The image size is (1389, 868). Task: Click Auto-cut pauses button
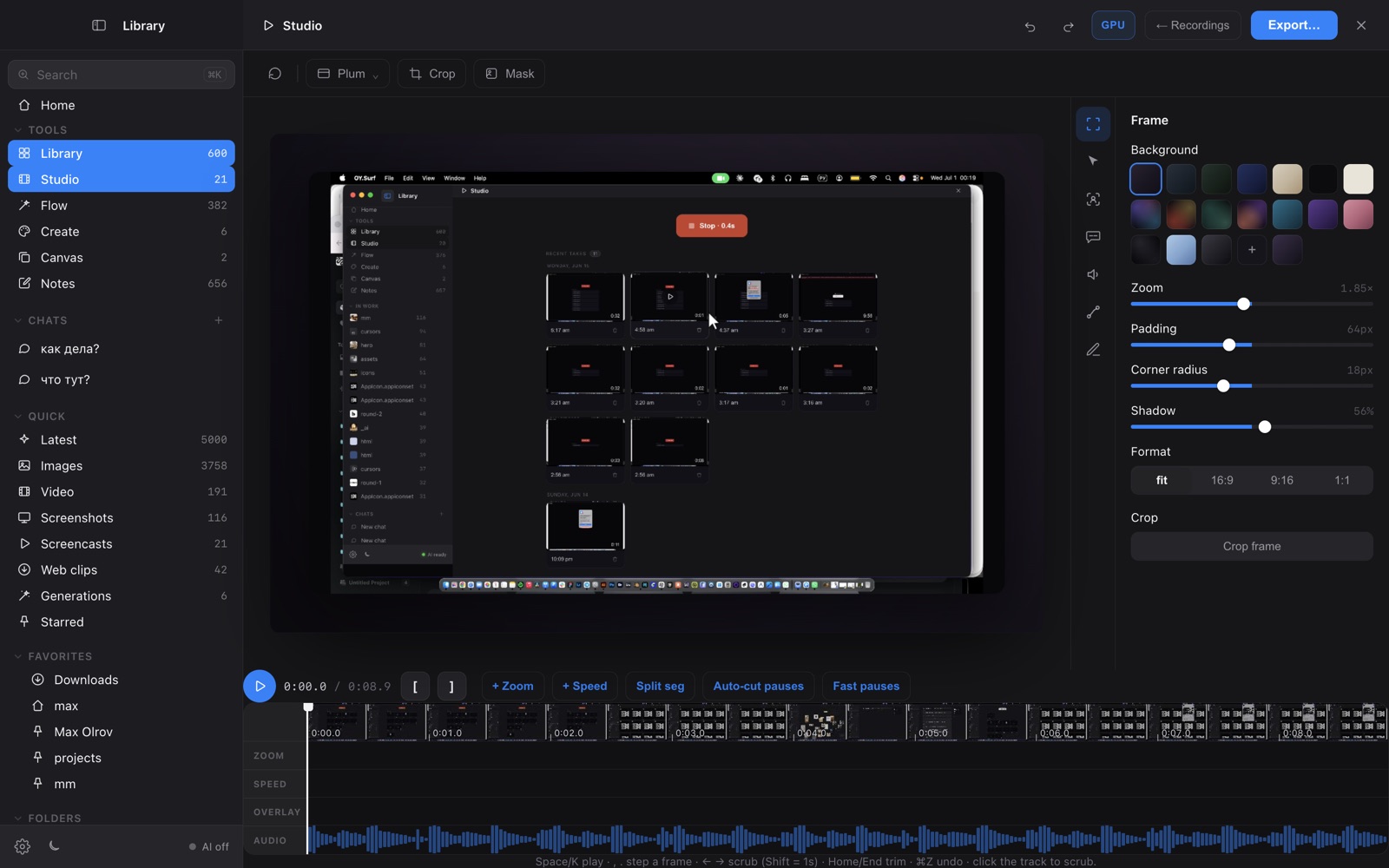758,687
